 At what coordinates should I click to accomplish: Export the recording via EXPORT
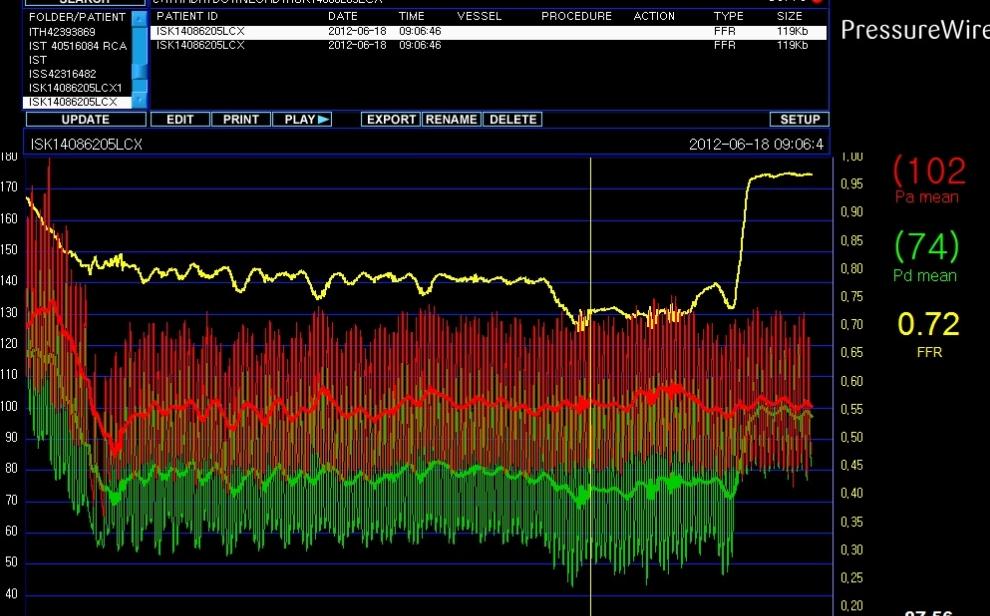[x=391, y=119]
